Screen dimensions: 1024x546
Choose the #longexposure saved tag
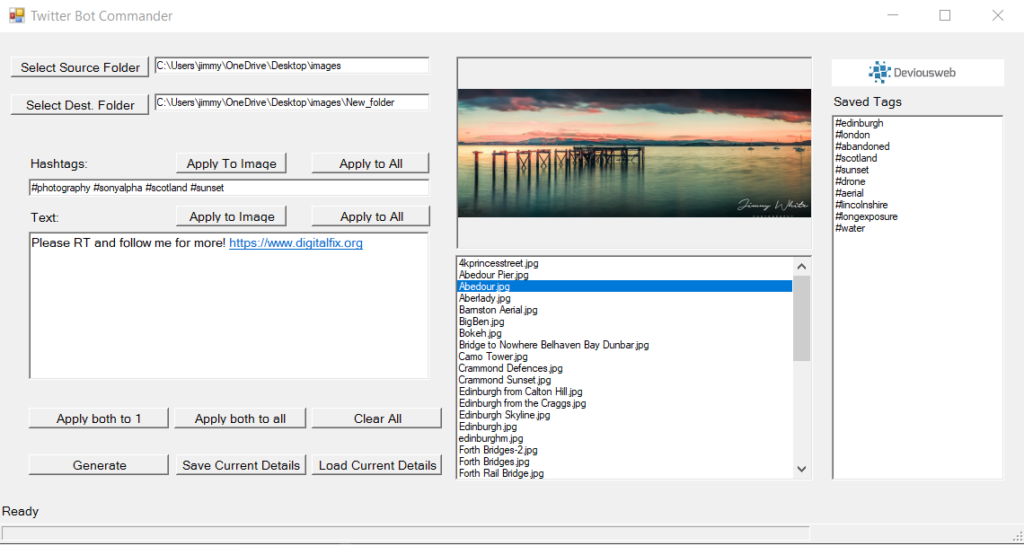[x=866, y=216]
